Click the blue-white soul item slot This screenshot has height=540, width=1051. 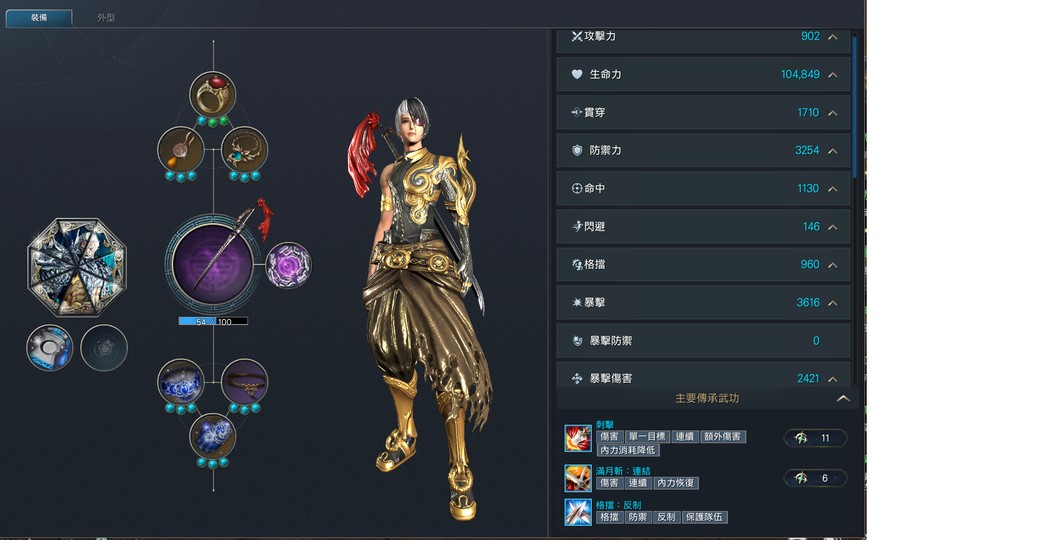pos(50,348)
